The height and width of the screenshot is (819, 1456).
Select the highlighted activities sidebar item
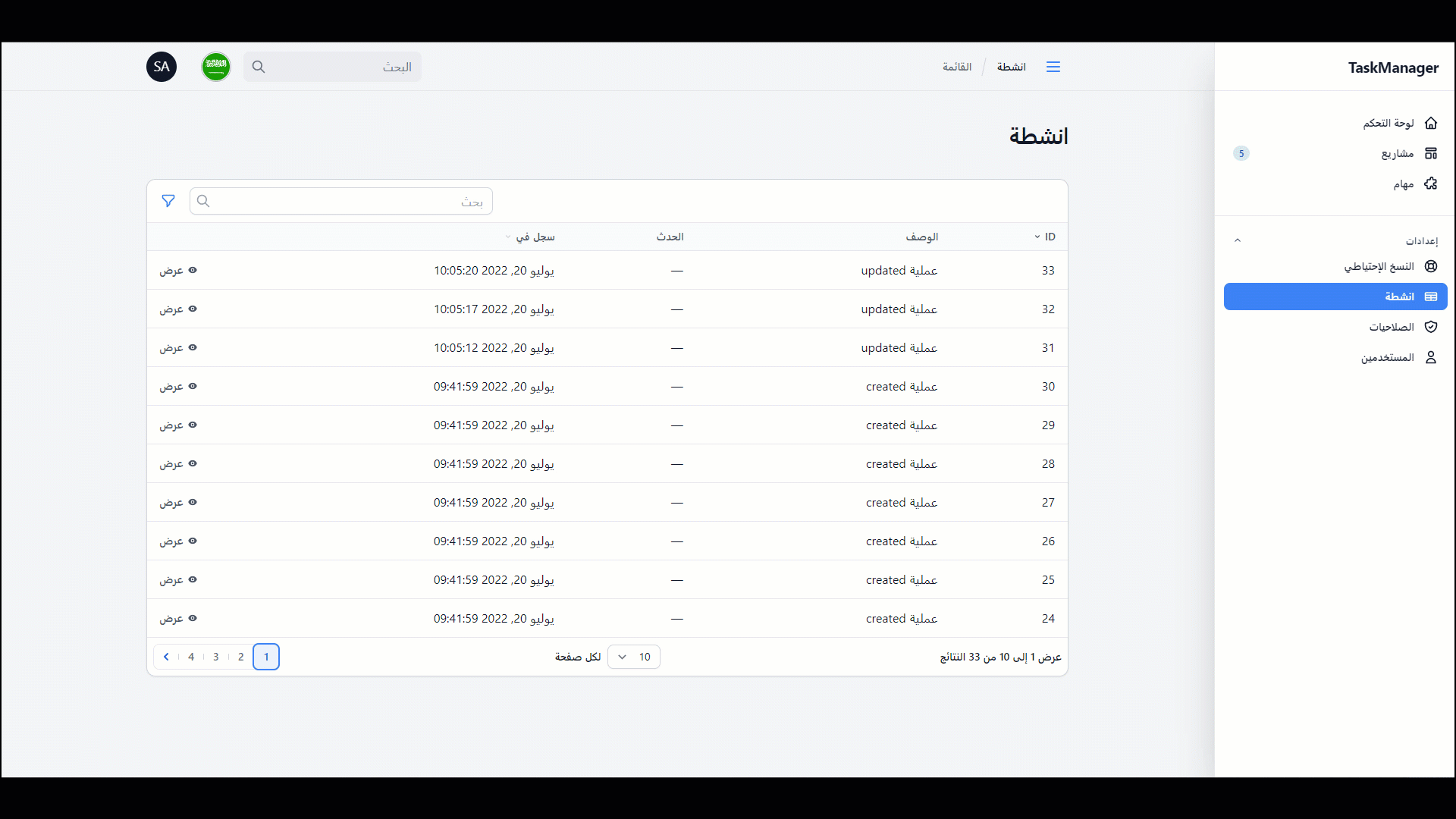click(x=1335, y=297)
